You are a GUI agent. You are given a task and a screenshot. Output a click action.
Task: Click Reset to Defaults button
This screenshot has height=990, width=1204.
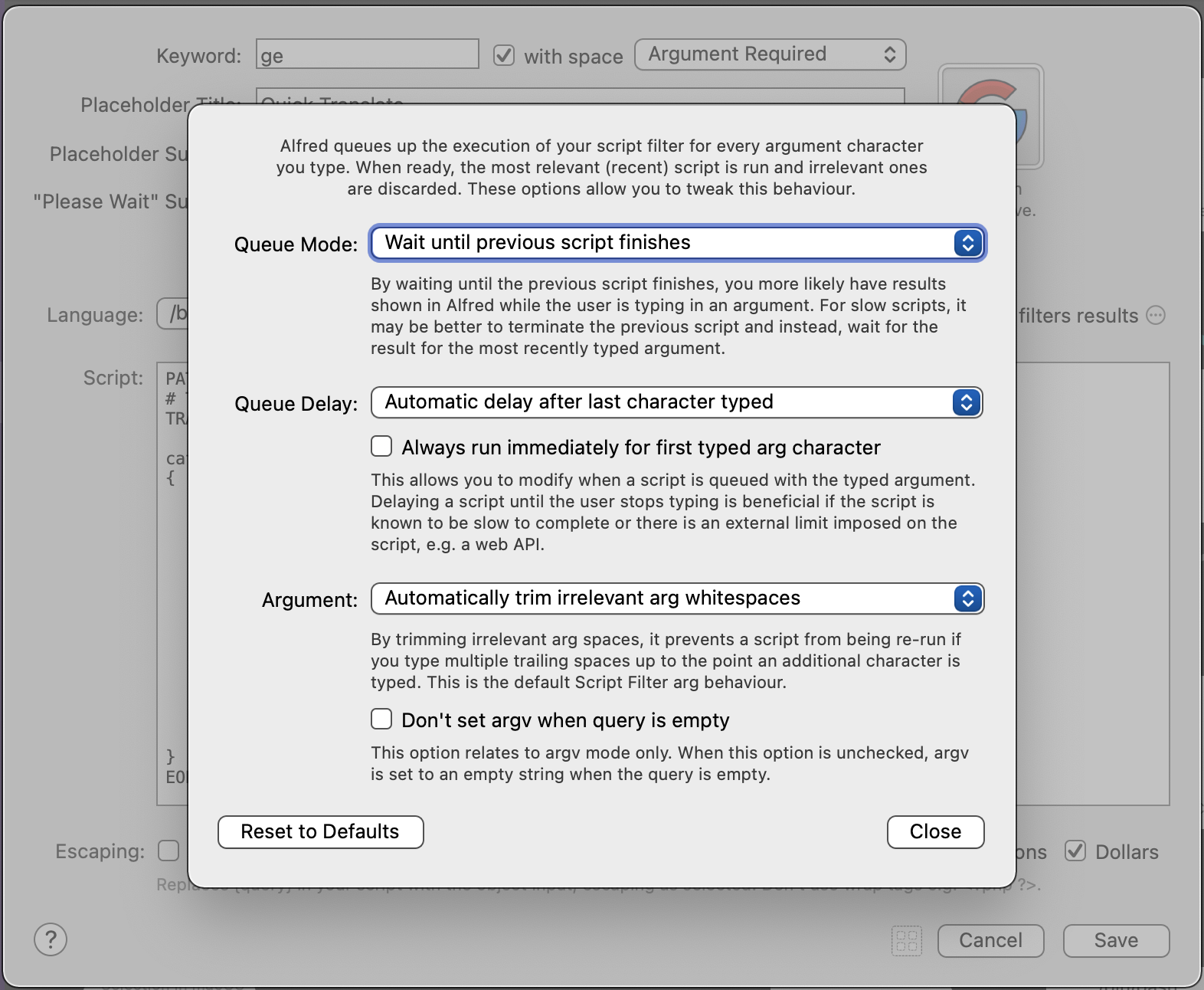pyautogui.click(x=321, y=832)
